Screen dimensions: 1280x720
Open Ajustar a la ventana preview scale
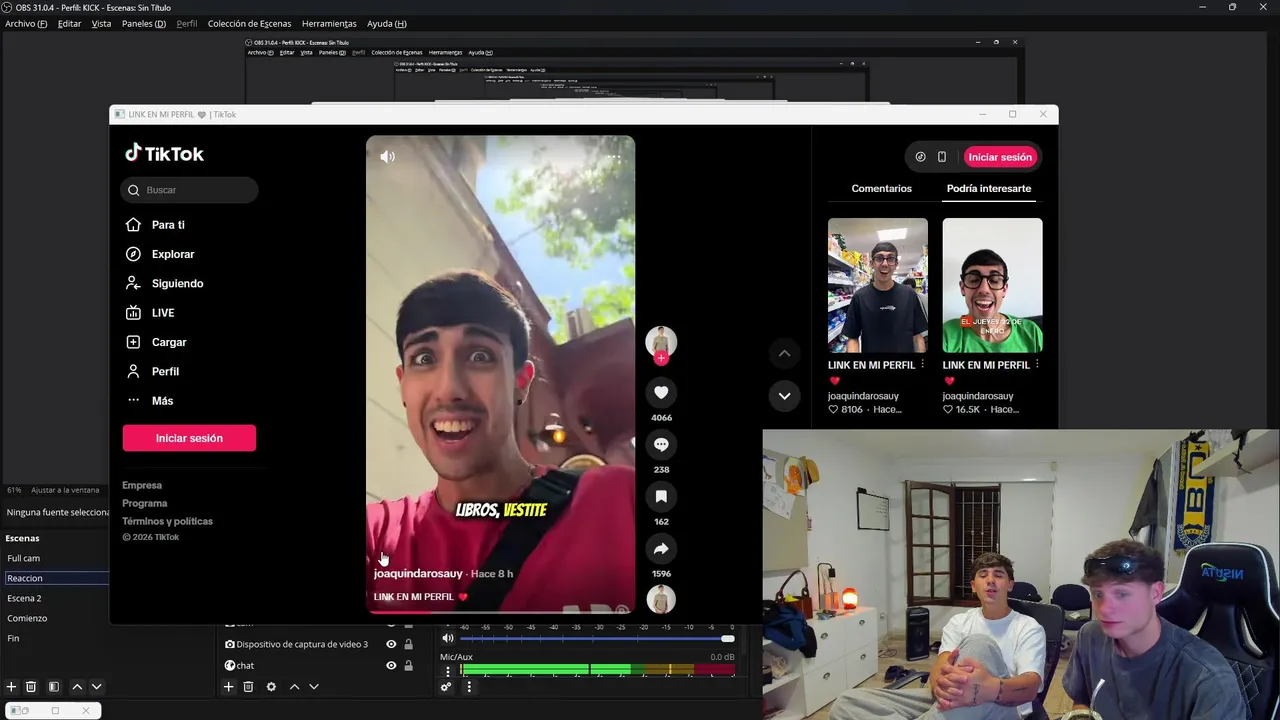pos(65,490)
